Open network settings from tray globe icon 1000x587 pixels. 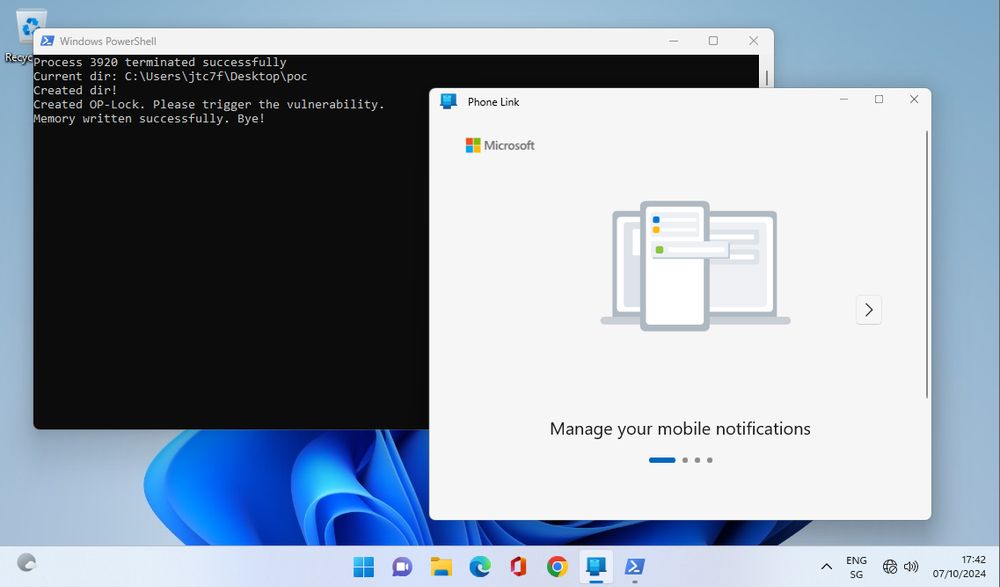click(890, 567)
